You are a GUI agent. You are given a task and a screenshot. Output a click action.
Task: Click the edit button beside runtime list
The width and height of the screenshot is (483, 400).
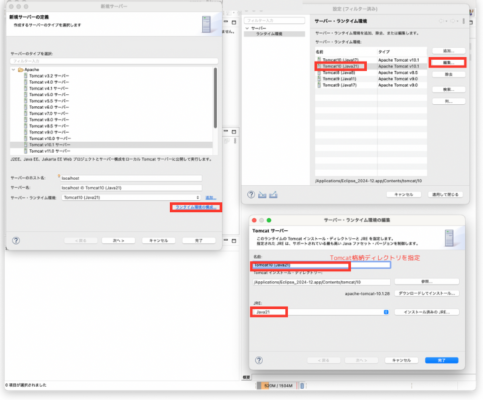click(x=448, y=63)
